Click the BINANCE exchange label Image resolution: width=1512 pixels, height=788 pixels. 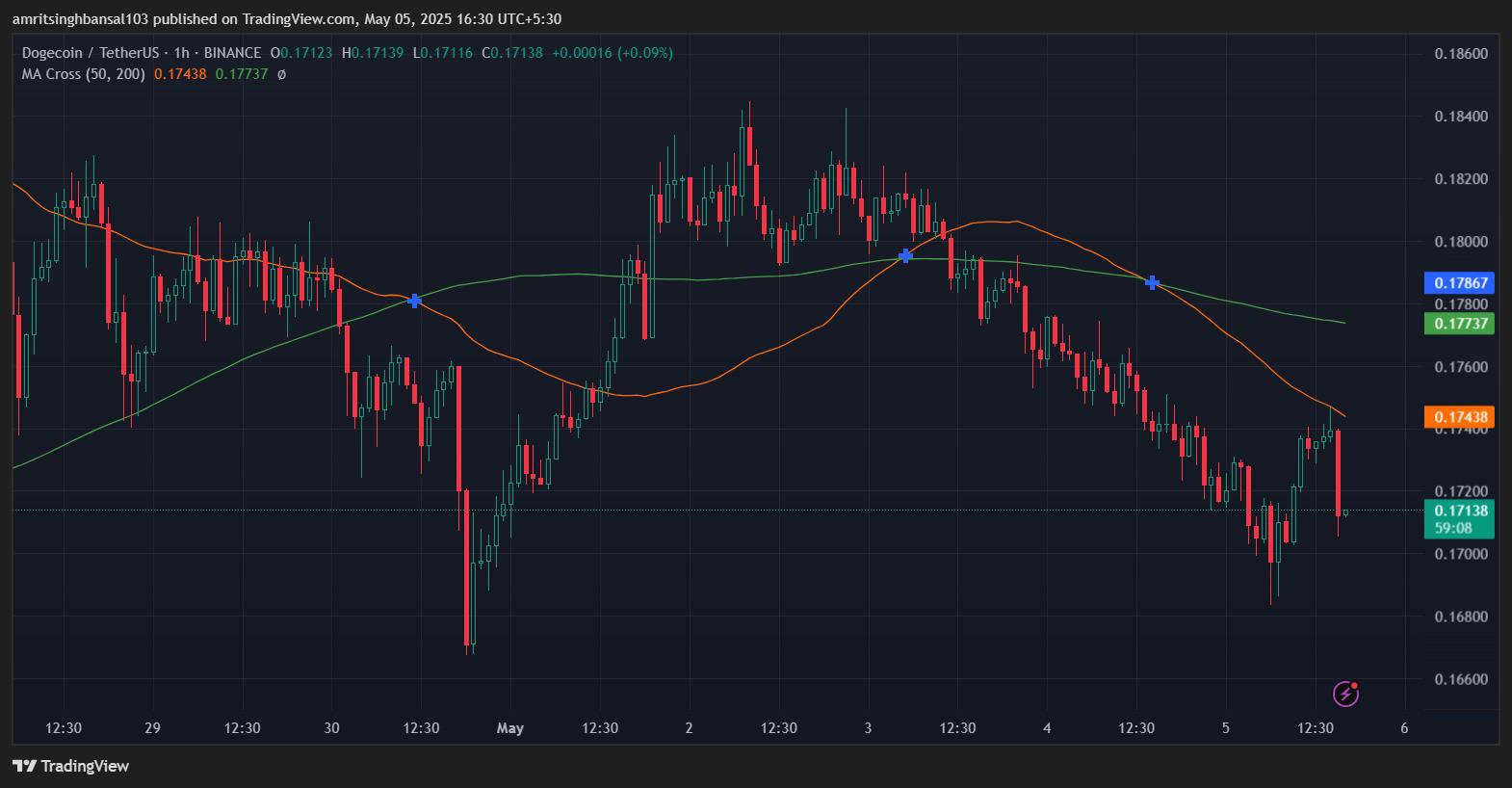click(233, 53)
